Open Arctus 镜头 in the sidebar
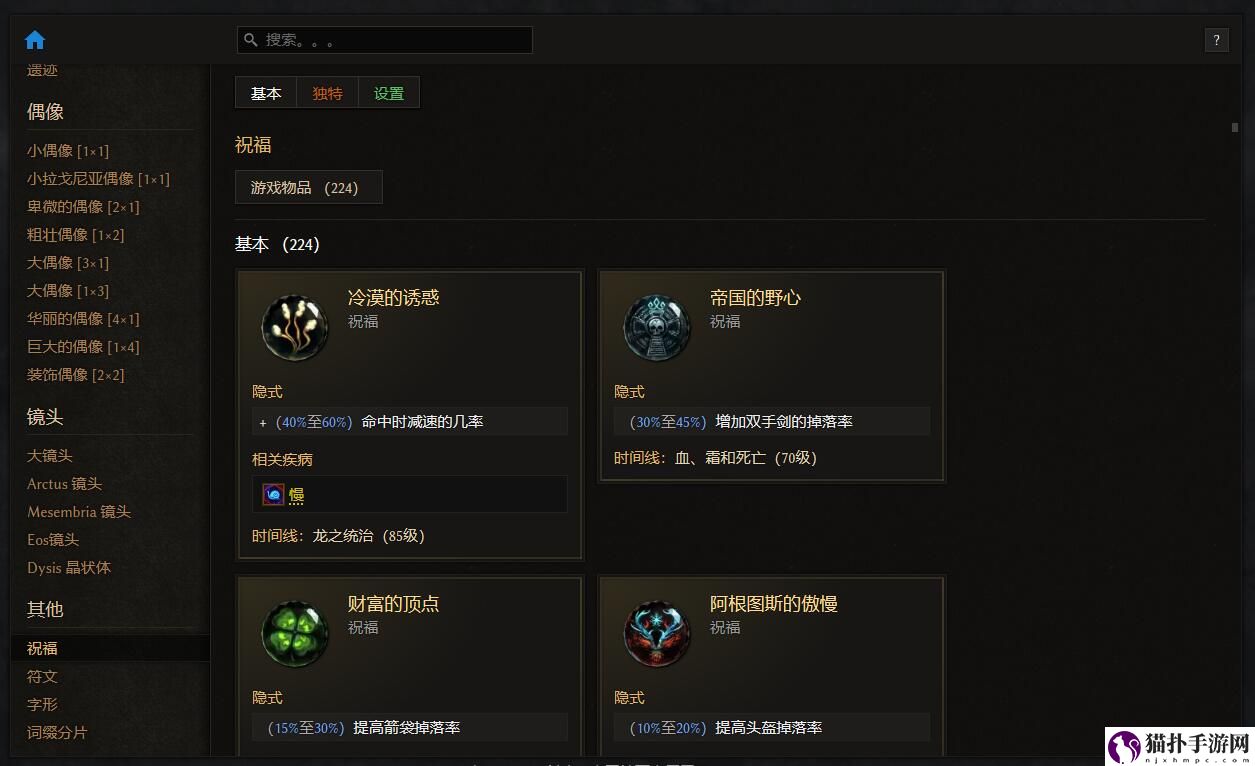Viewport: 1255px width, 766px height. (x=65, y=483)
